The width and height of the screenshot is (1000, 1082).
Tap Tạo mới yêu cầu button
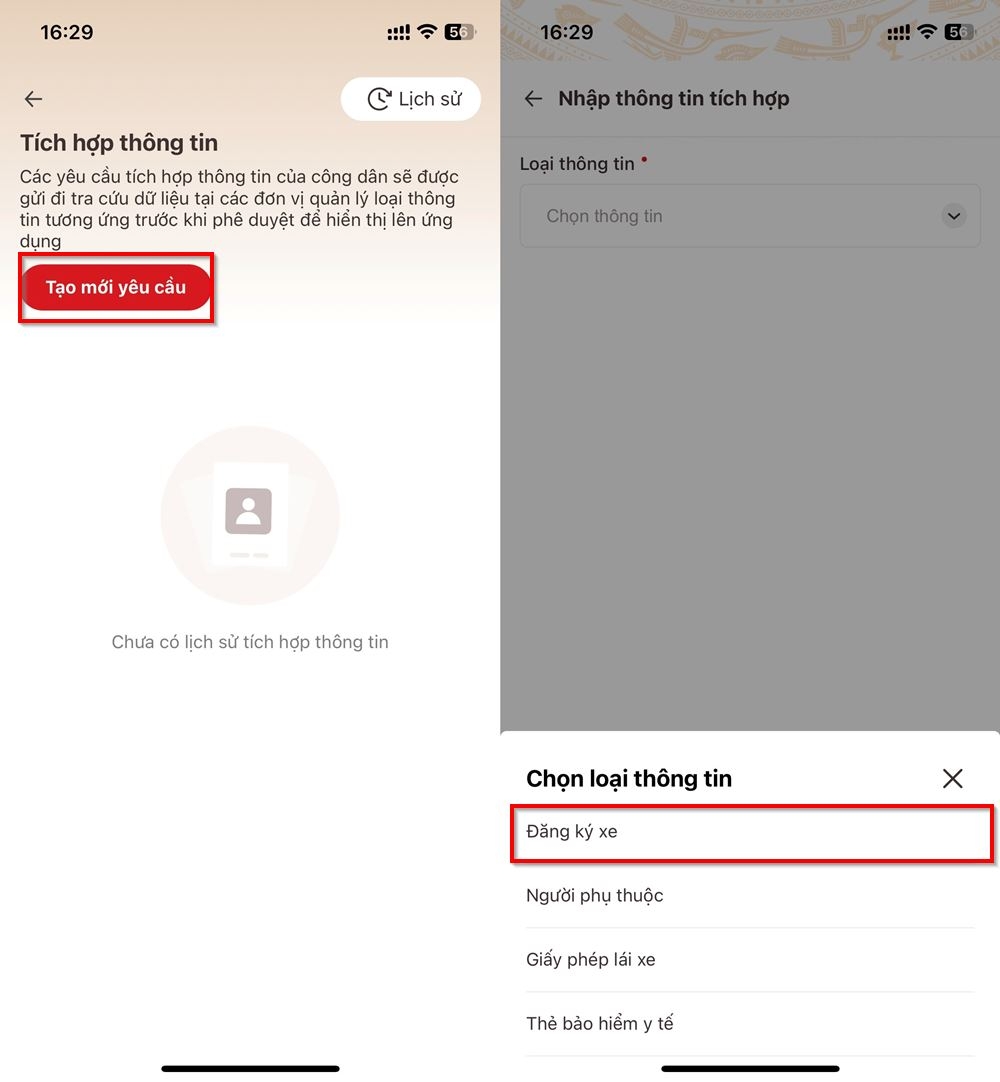[116, 287]
